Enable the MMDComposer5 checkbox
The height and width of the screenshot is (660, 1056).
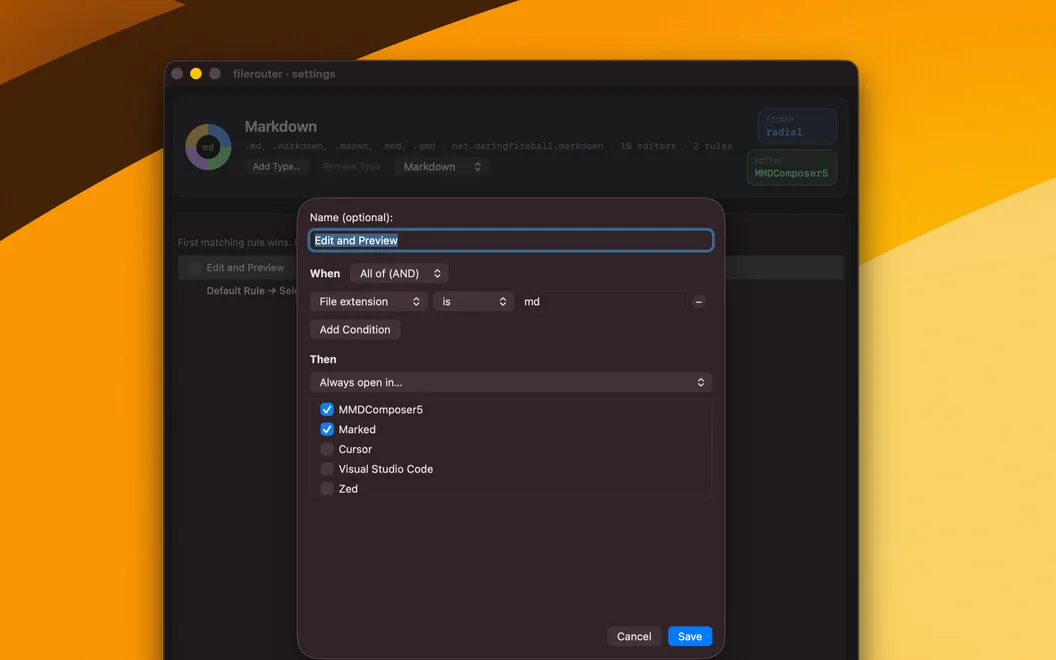click(327, 409)
